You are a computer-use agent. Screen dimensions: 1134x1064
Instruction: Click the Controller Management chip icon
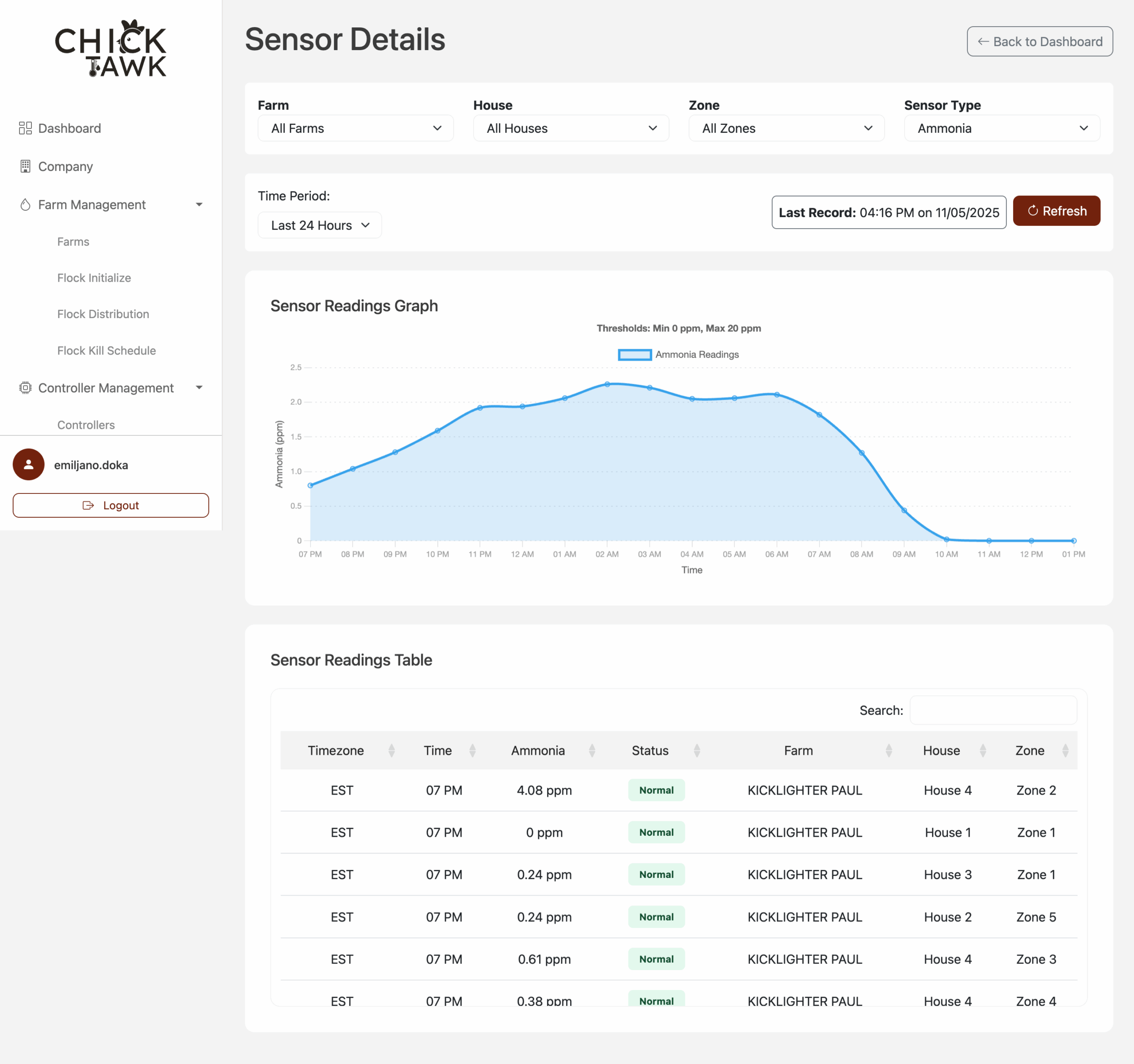(25, 388)
